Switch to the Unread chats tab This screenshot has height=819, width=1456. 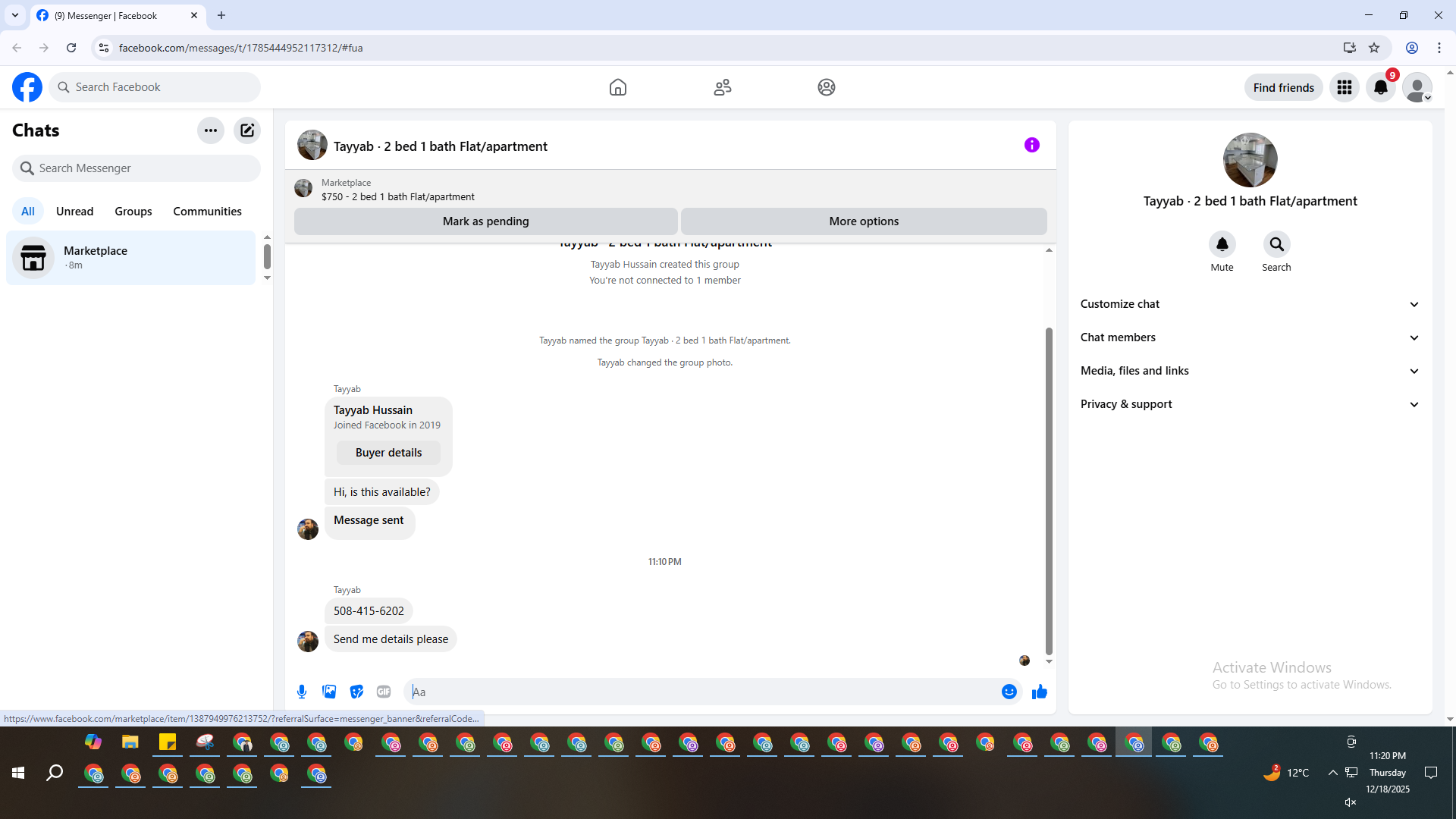74,212
